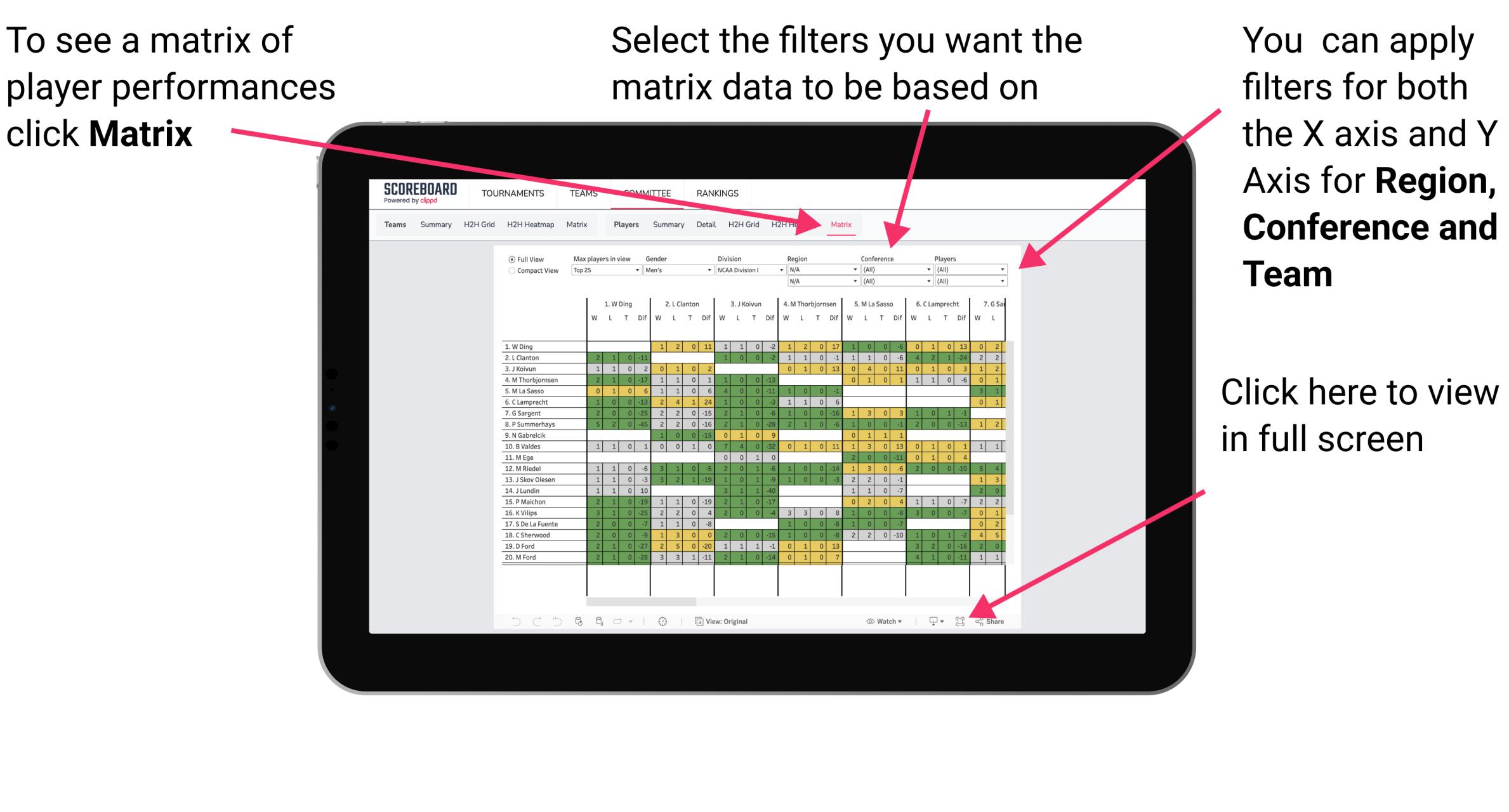This screenshot has width=1509, height=812.
Task: Select Full View radio button
Action: pyautogui.click(x=511, y=258)
